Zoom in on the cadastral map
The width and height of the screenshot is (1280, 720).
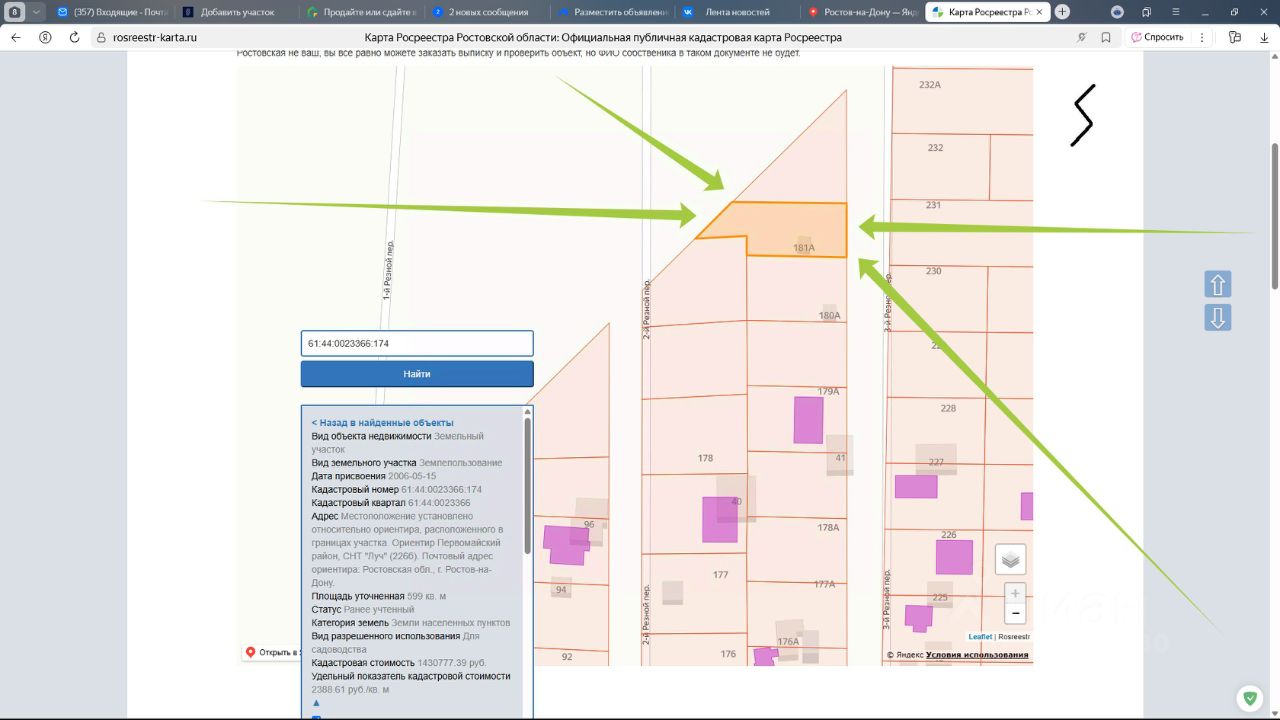click(x=1015, y=593)
